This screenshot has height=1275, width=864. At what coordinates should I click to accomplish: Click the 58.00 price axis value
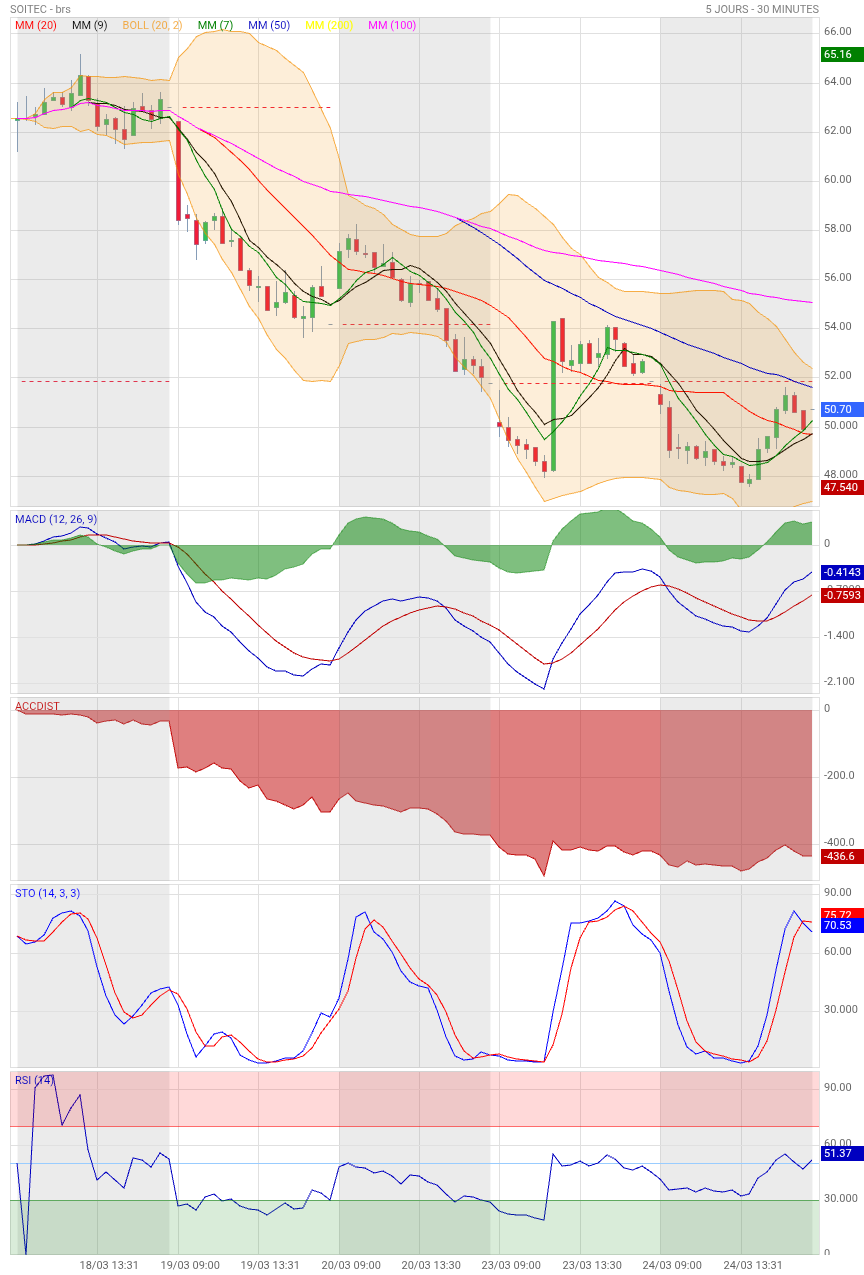coord(837,228)
